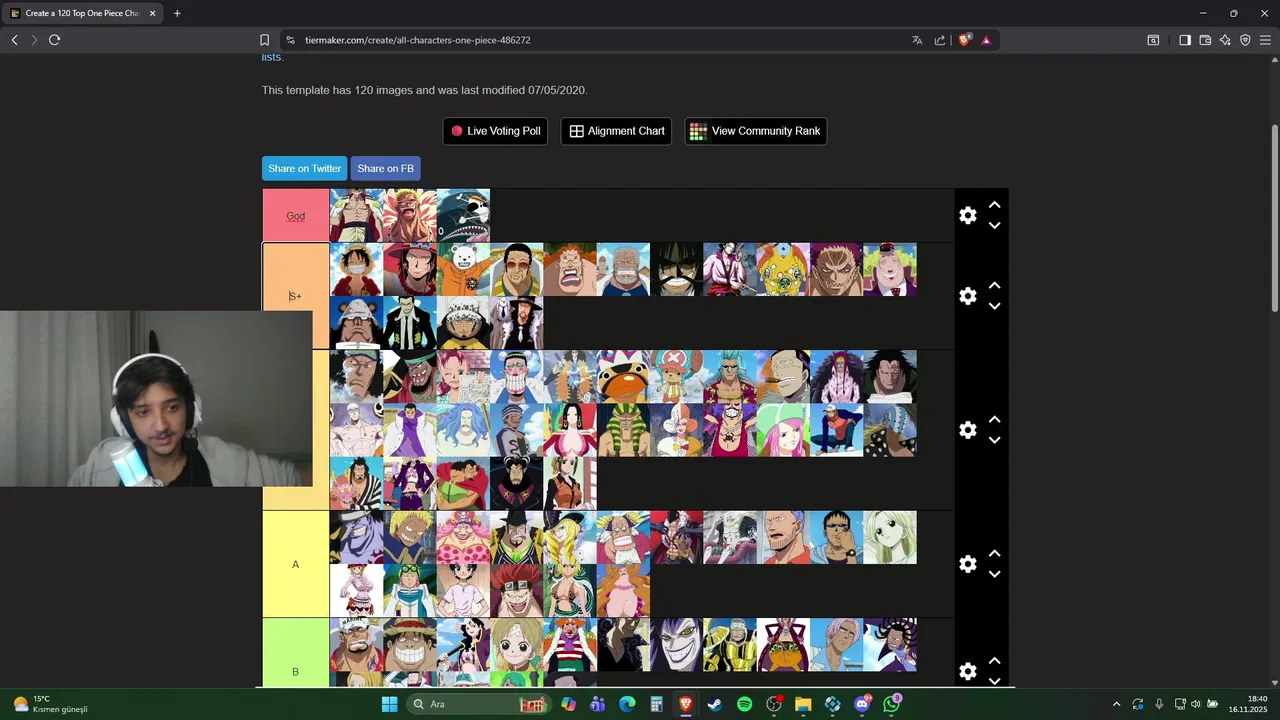Move the S+ tier row down
The height and width of the screenshot is (720, 1280).
point(994,307)
